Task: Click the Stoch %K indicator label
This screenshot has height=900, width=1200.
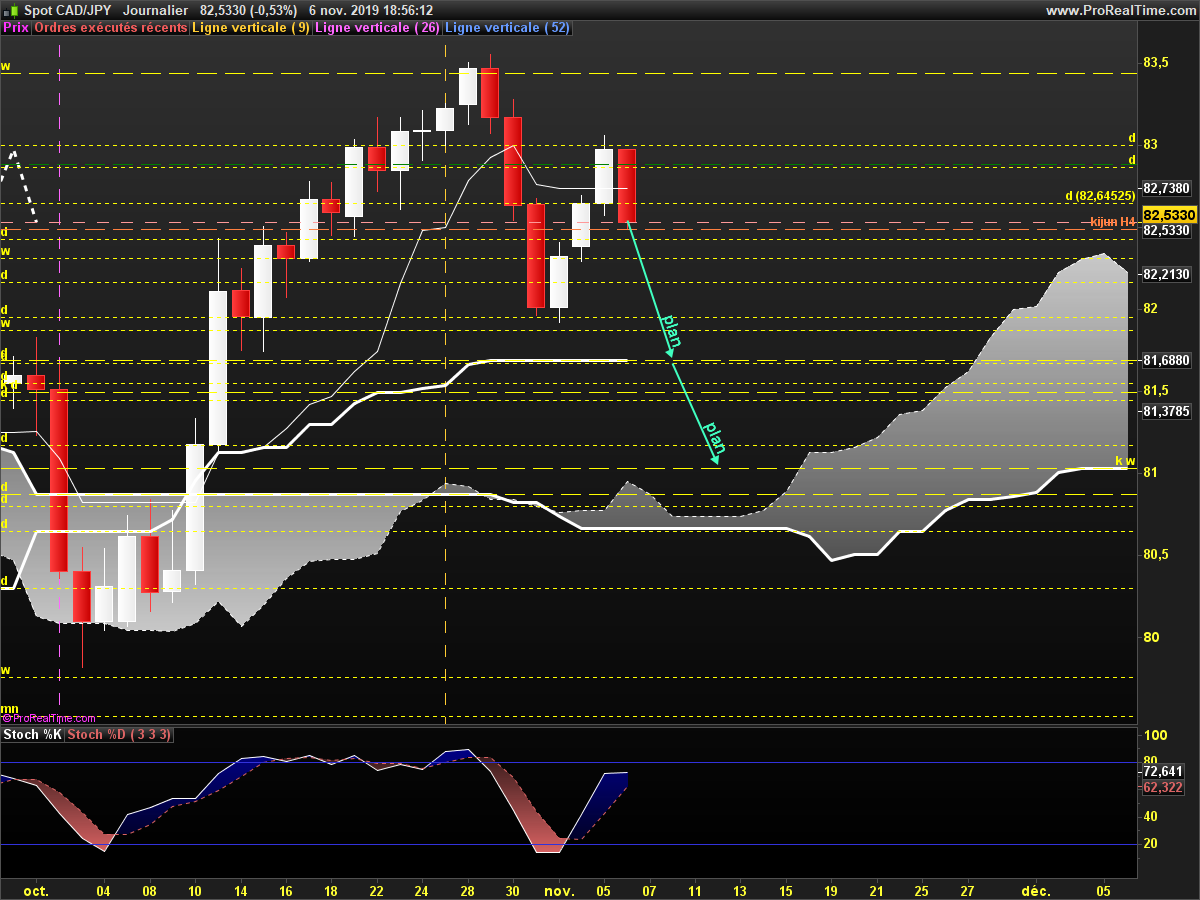Action: tap(32, 735)
